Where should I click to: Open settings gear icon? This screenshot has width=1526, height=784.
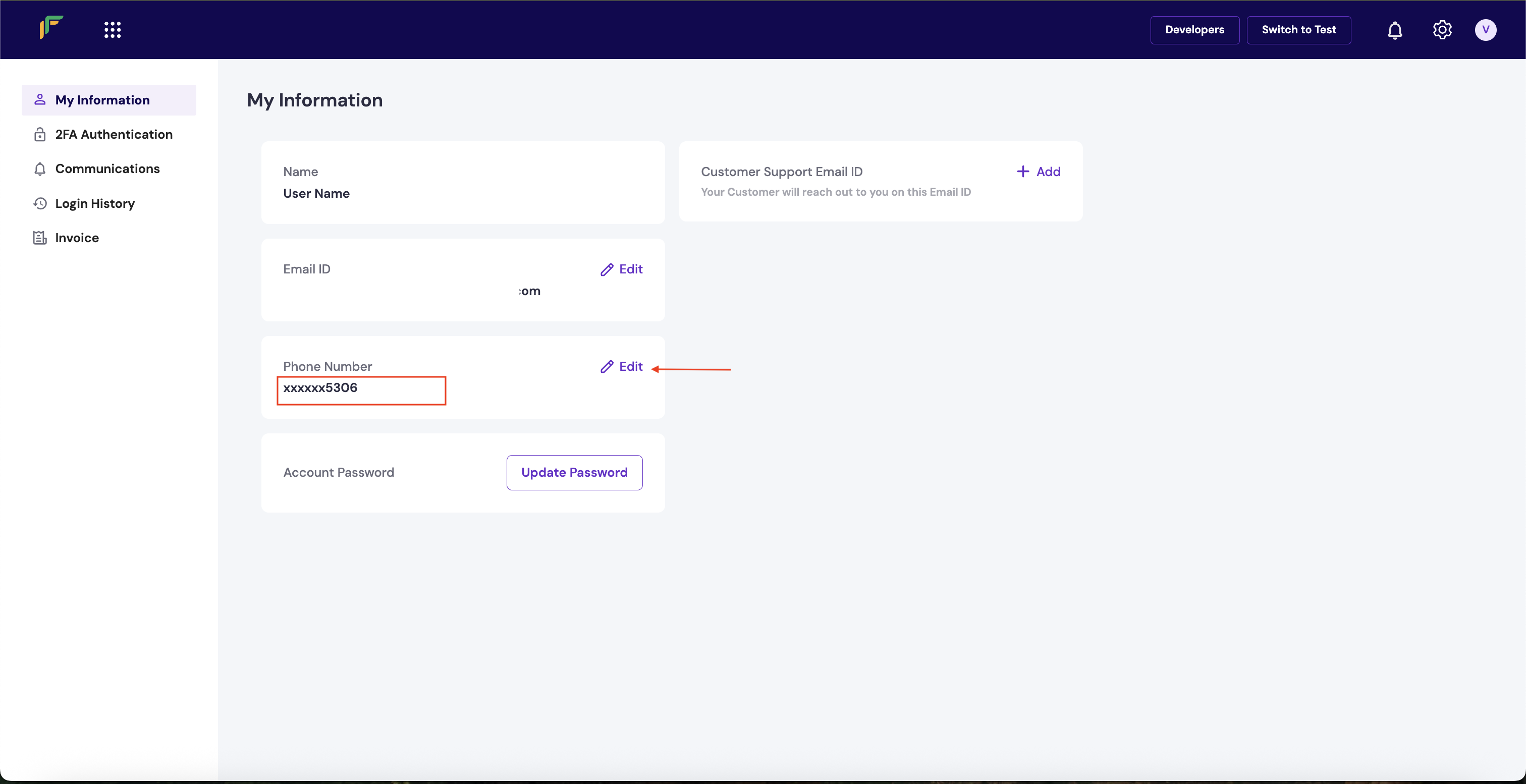(1442, 30)
